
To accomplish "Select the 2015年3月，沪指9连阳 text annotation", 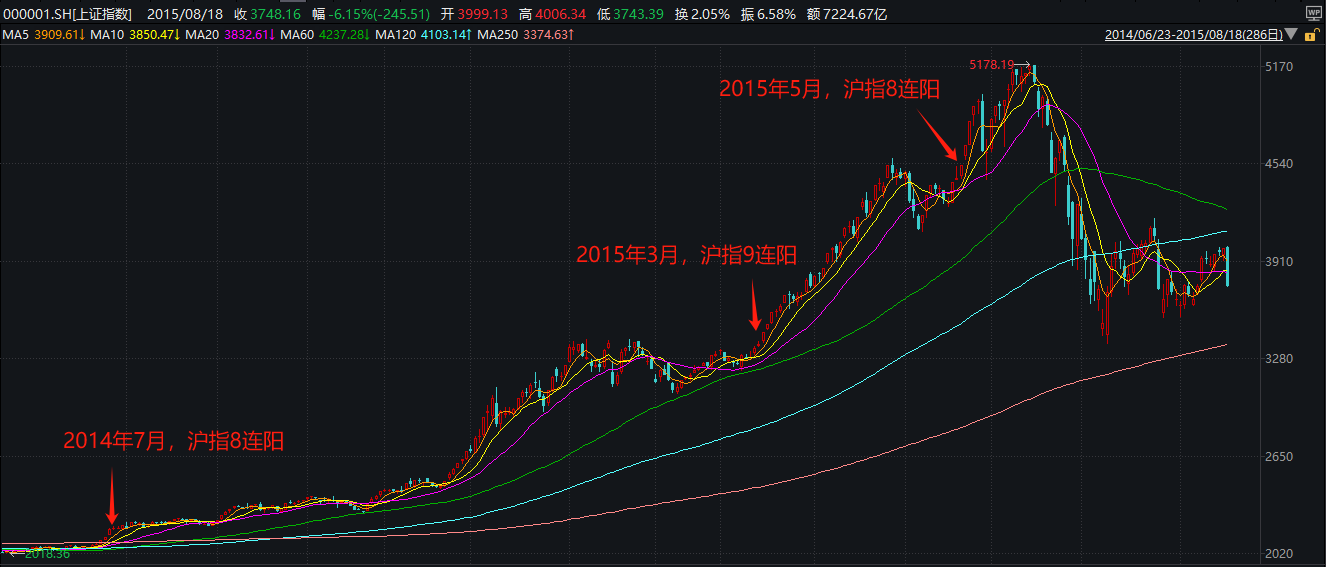I will click(x=686, y=255).
